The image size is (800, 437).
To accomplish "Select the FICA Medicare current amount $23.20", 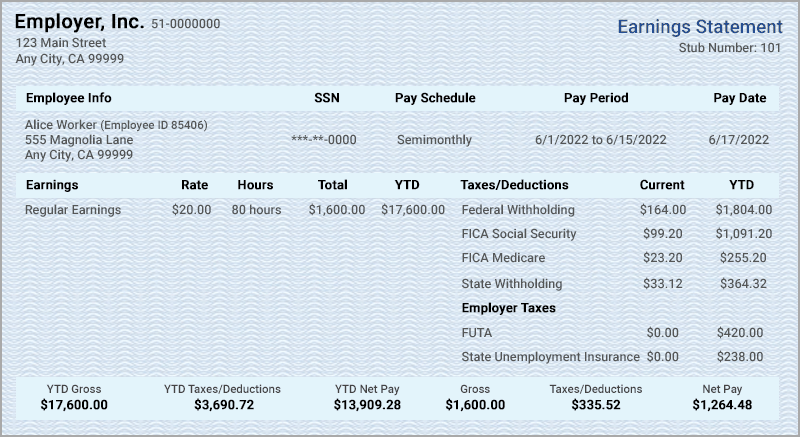I will click(666, 259).
